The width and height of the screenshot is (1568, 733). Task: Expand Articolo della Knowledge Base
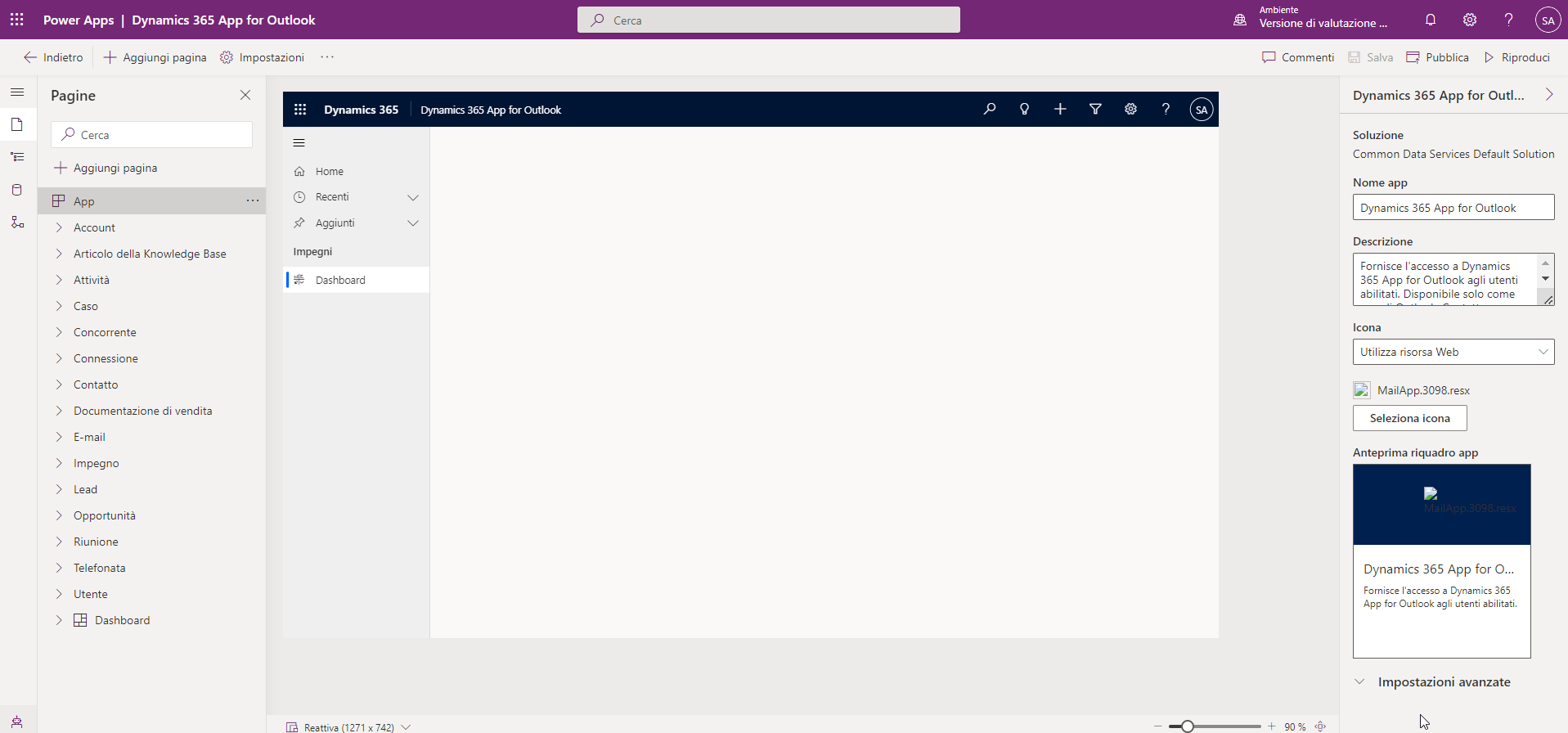[x=59, y=254]
